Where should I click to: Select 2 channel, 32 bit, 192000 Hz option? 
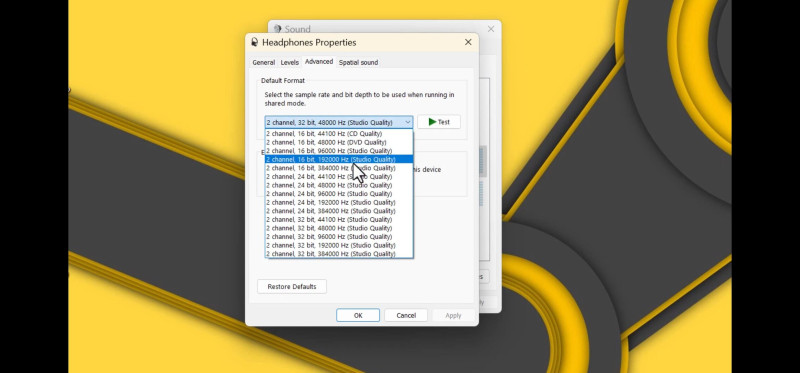click(x=339, y=245)
